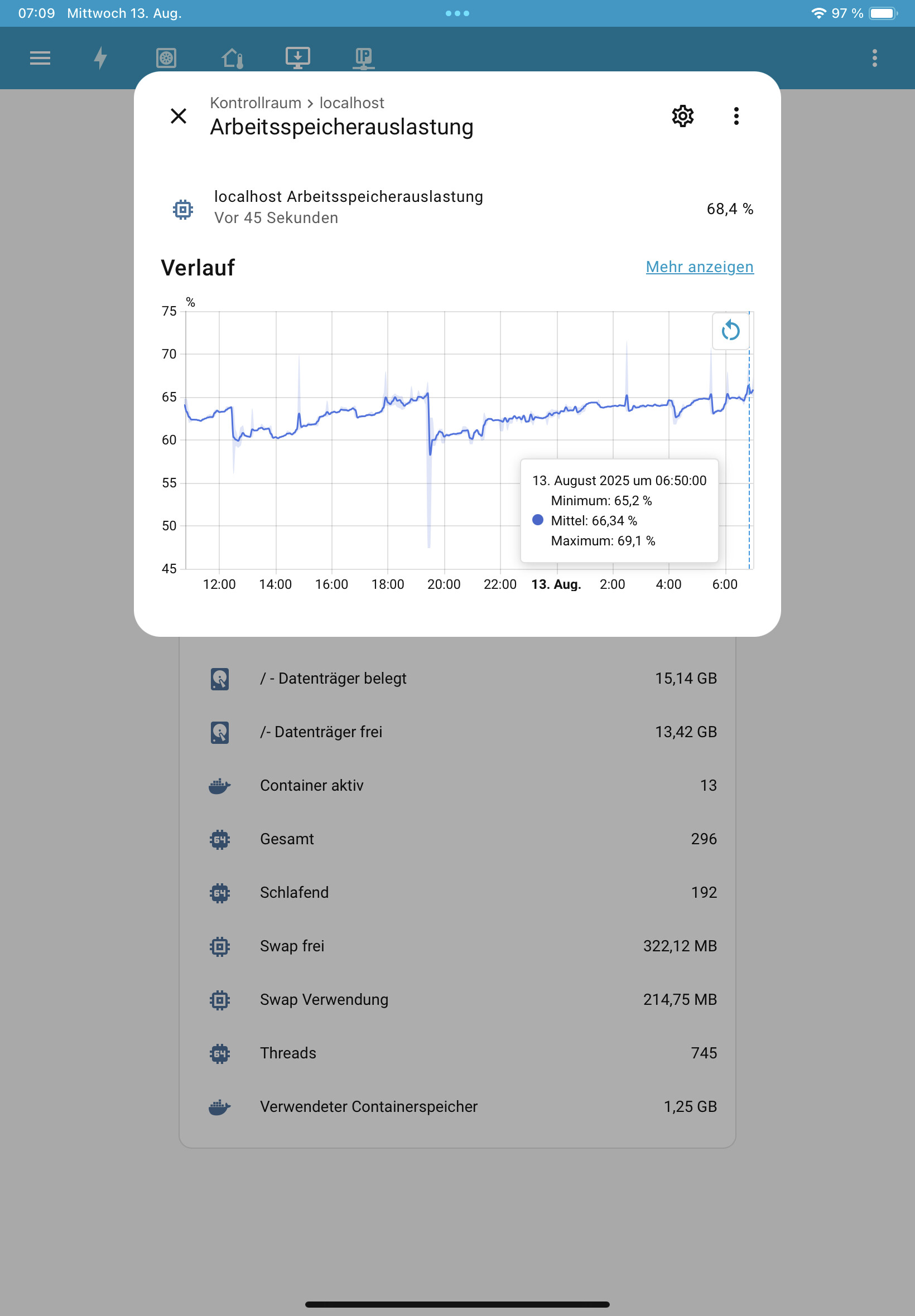915x1316 pixels.
Task: Select the "Kontrollraum" breadcrumb
Action: (x=255, y=103)
